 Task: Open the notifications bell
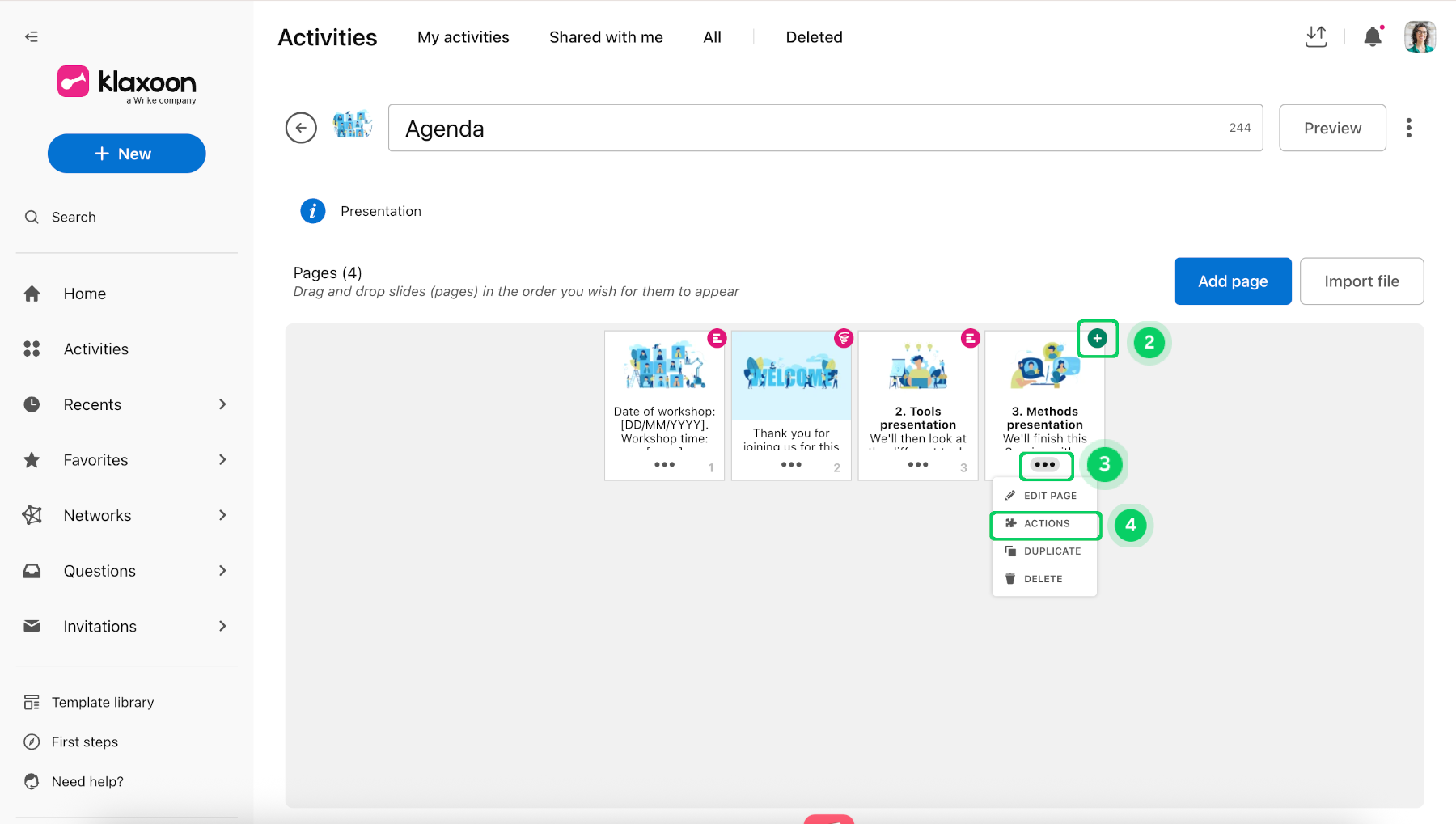pyautogui.click(x=1373, y=36)
